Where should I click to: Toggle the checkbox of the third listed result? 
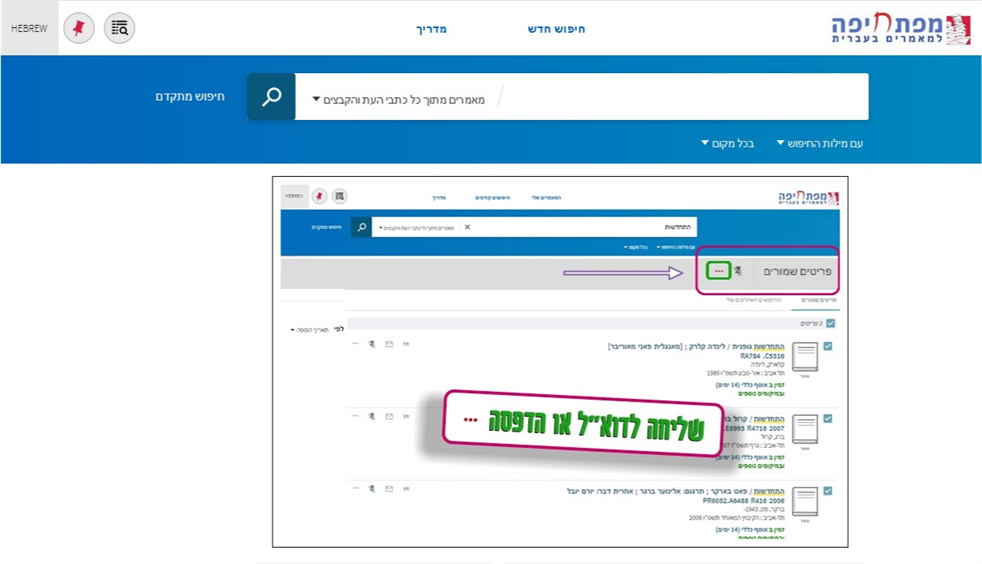pyautogui.click(x=826, y=490)
